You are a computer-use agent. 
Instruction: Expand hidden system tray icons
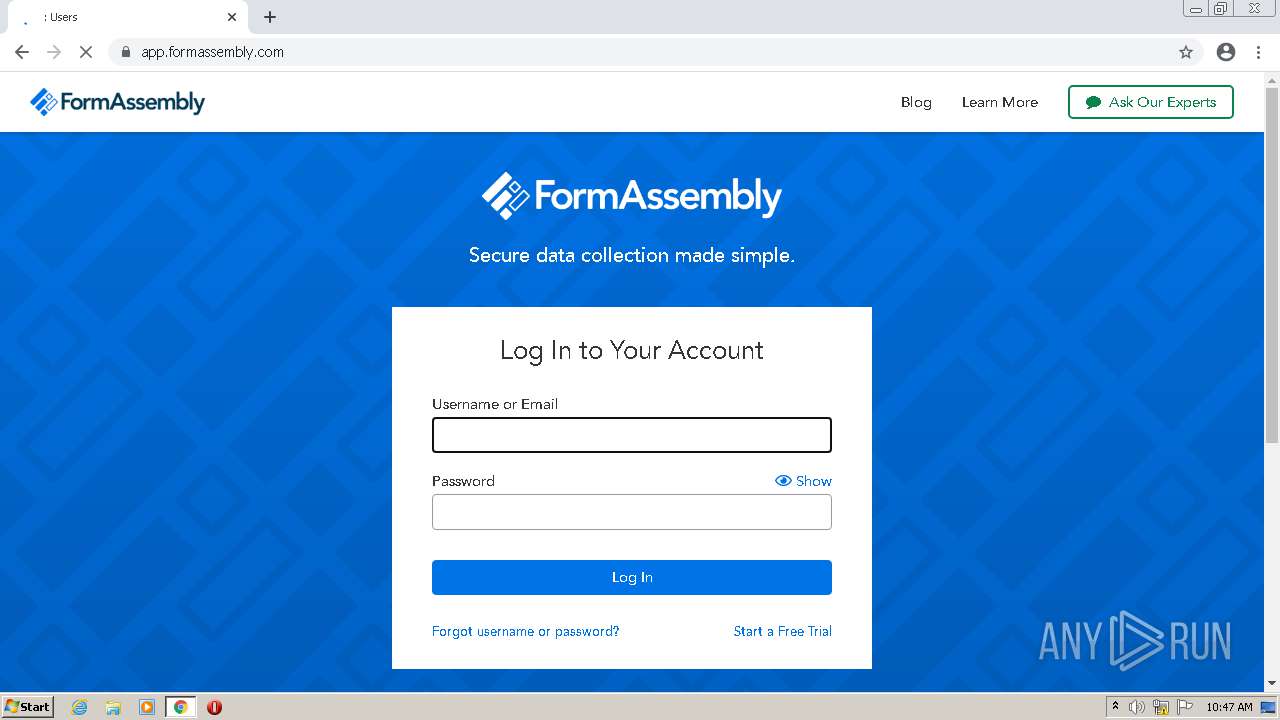coord(1116,707)
